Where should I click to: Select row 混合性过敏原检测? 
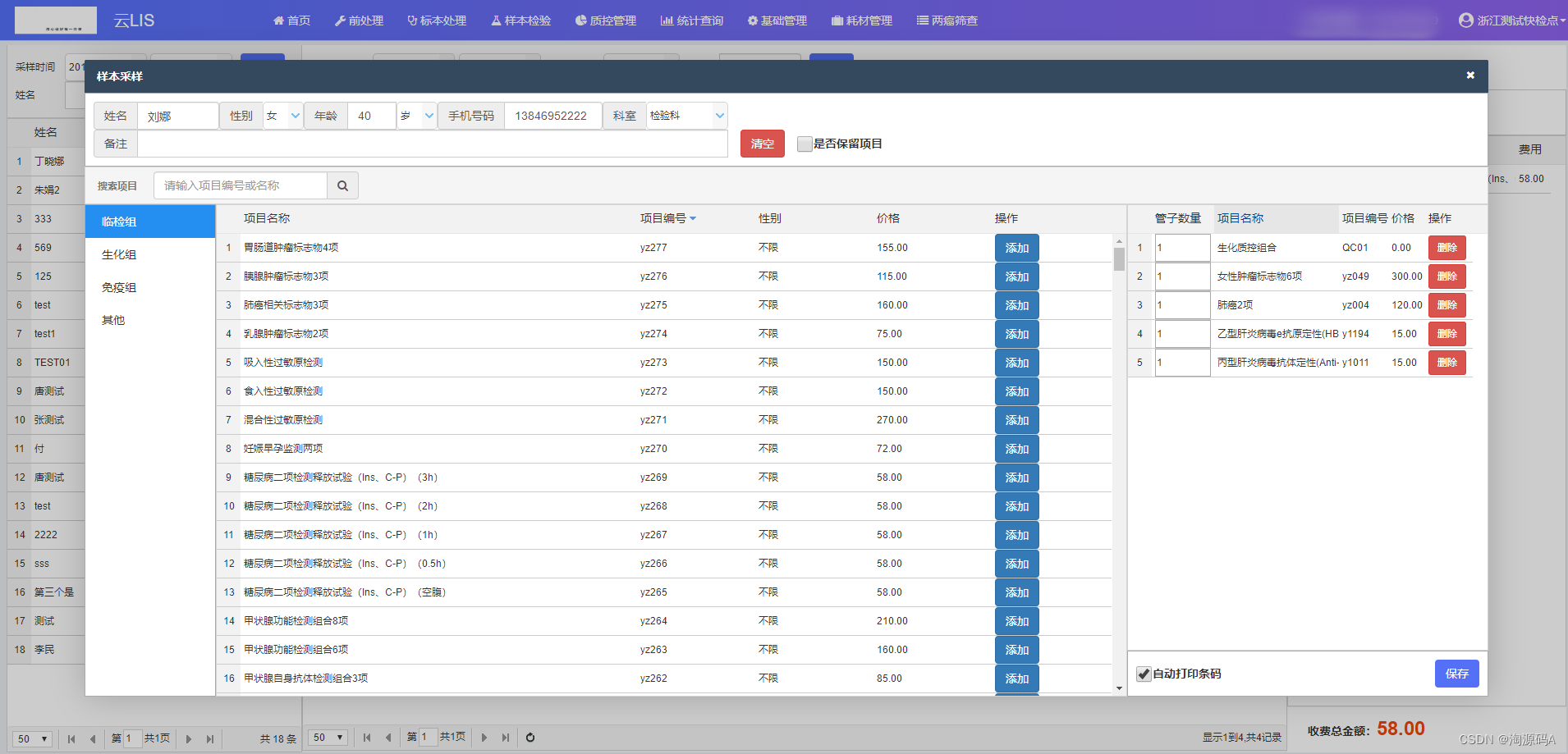(665, 420)
